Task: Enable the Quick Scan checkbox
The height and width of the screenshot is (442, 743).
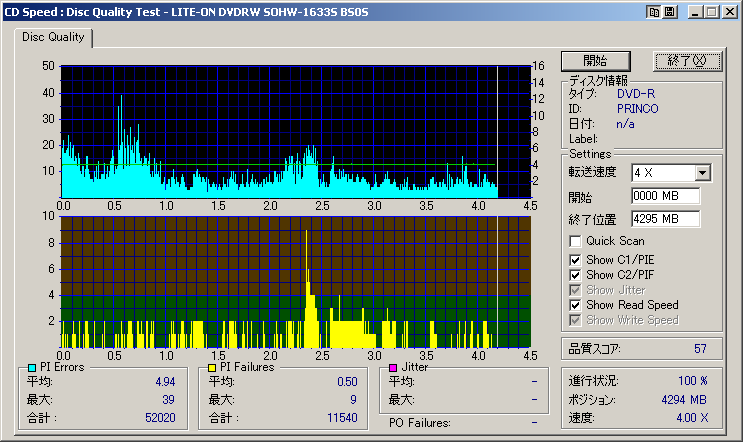Action: click(575, 241)
